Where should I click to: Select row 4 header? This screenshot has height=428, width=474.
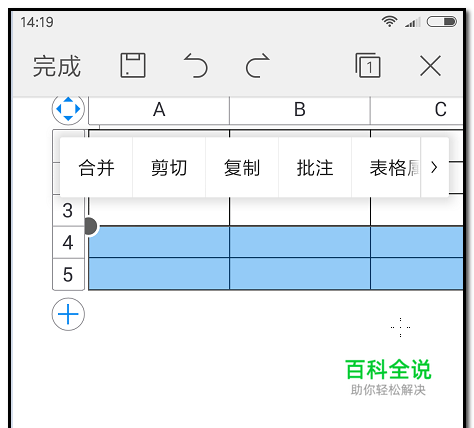coord(68,242)
